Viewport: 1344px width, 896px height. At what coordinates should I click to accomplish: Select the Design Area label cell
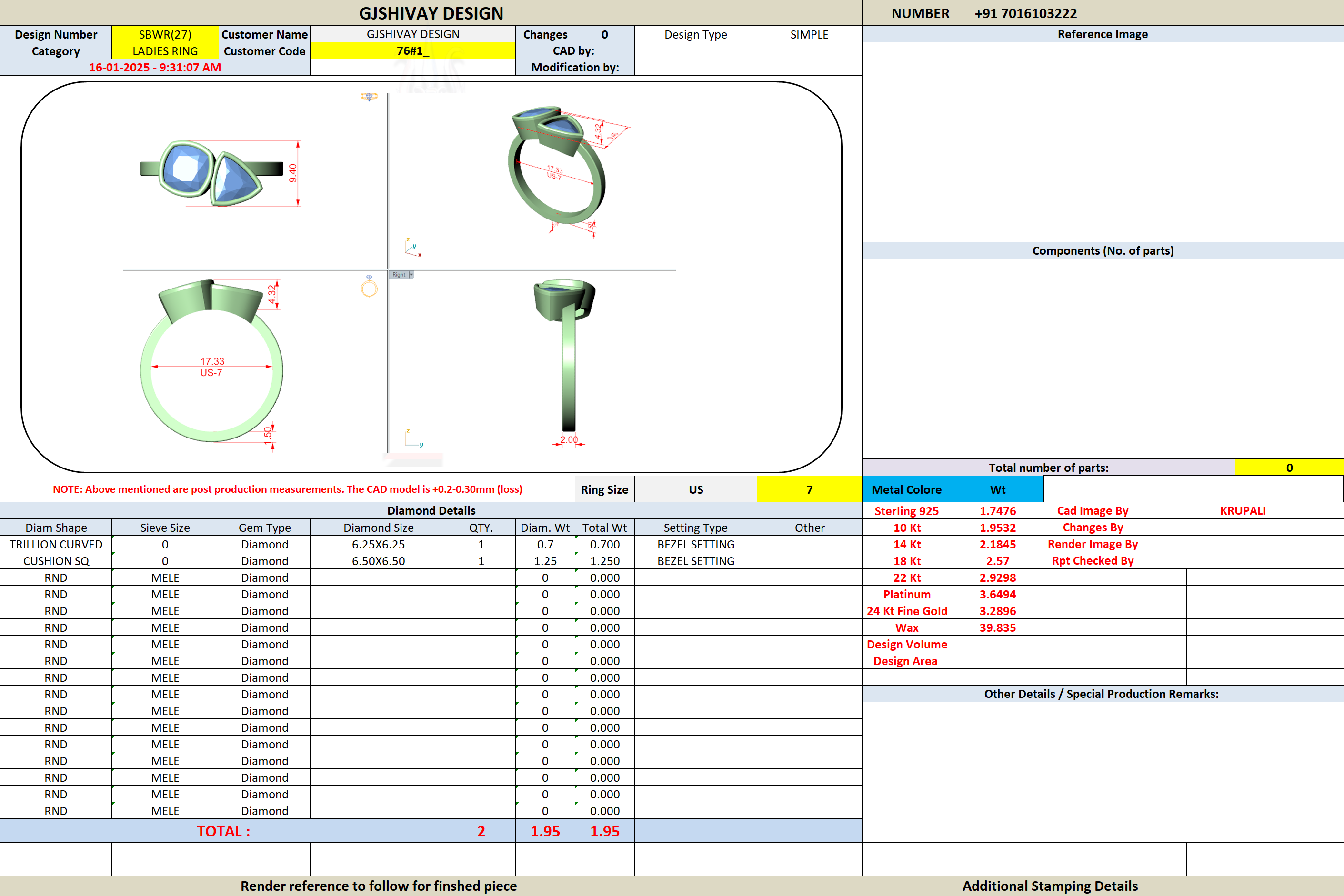tap(907, 660)
